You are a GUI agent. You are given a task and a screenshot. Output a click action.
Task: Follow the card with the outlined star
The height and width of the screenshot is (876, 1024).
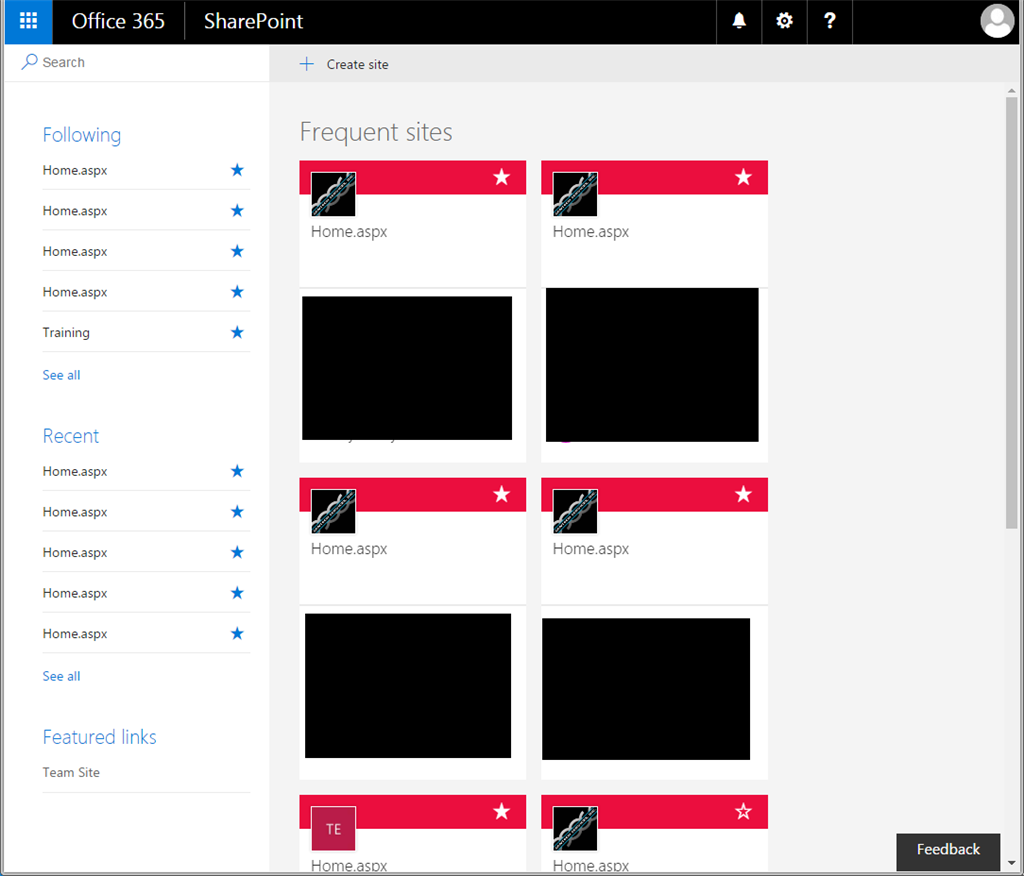pyautogui.click(x=743, y=812)
